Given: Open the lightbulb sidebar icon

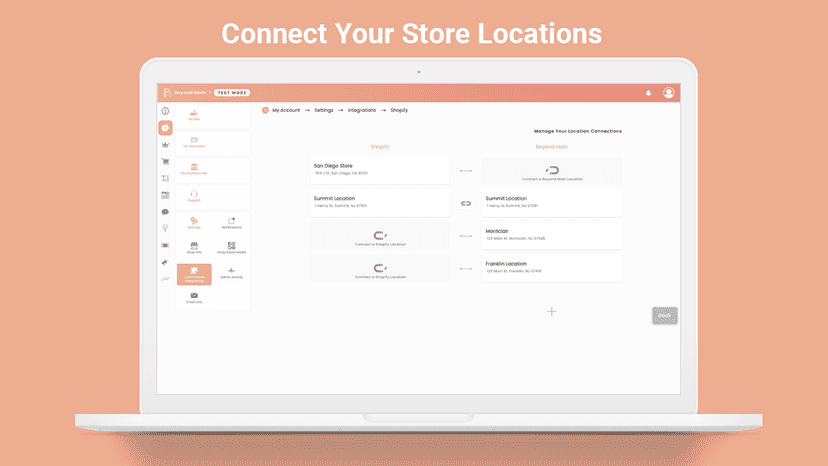Looking at the screenshot, I should pyautogui.click(x=165, y=228).
